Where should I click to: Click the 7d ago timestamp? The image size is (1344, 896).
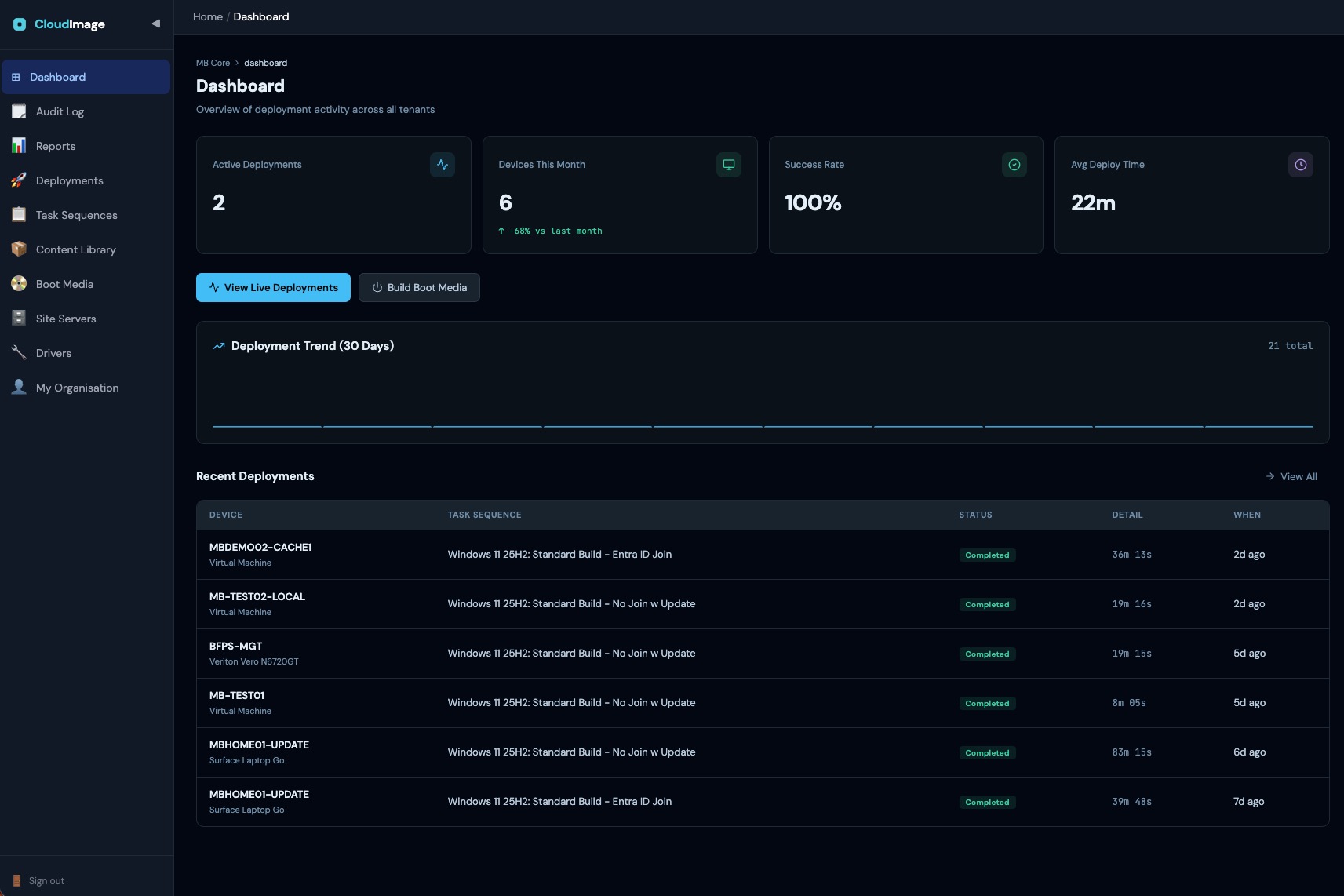(1248, 801)
